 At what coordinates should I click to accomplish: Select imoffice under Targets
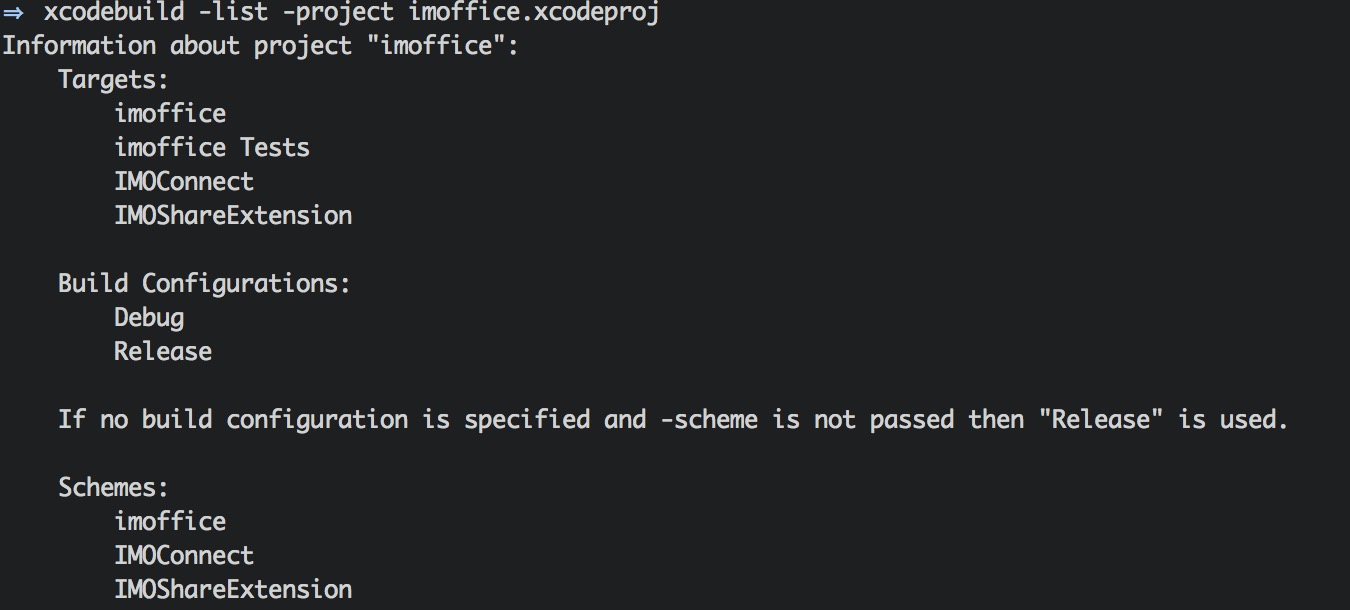pyautogui.click(x=170, y=113)
